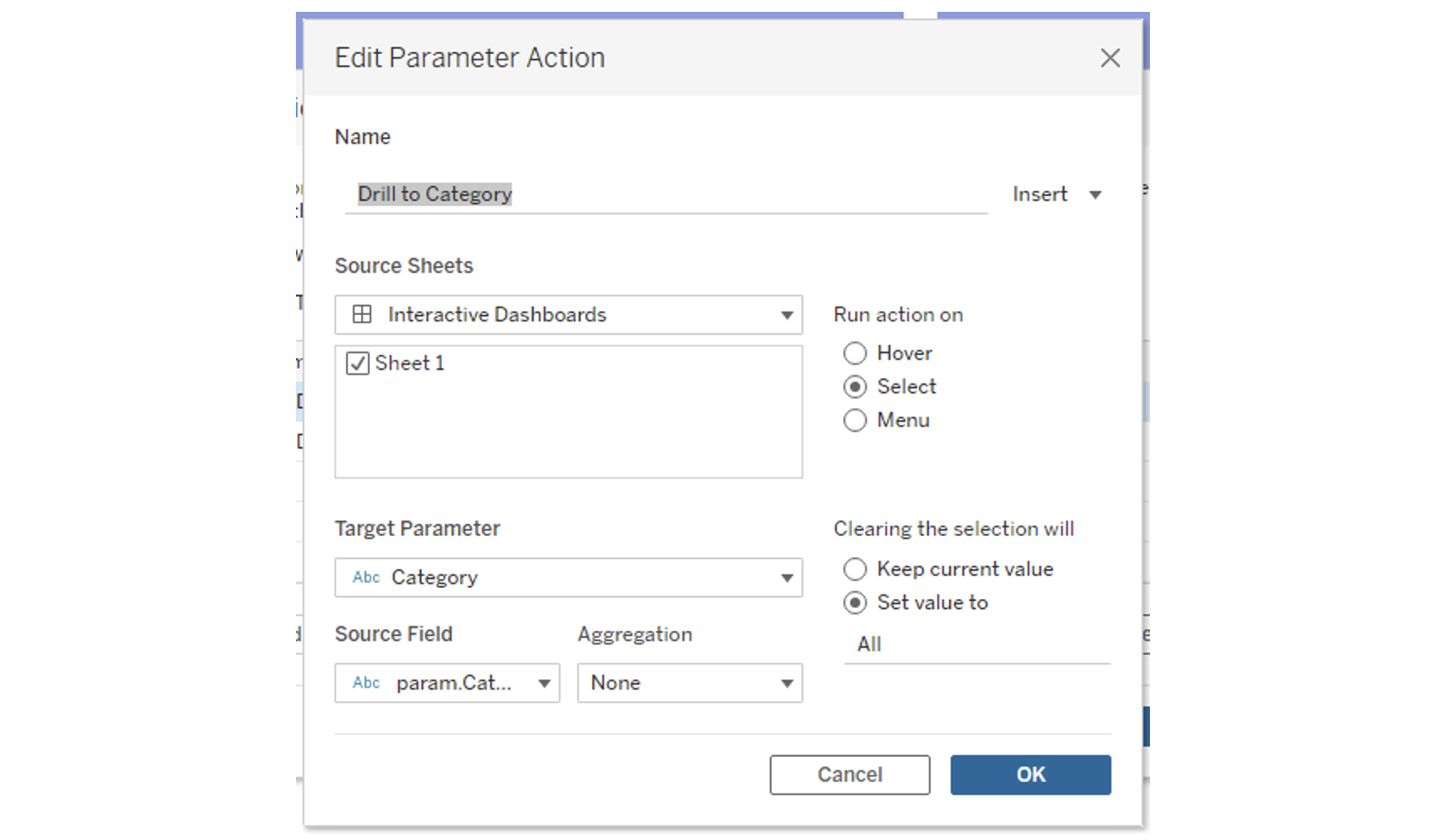The height and width of the screenshot is (840, 1434).
Task: Click the Name field containing Drill to Category
Action: 666,194
